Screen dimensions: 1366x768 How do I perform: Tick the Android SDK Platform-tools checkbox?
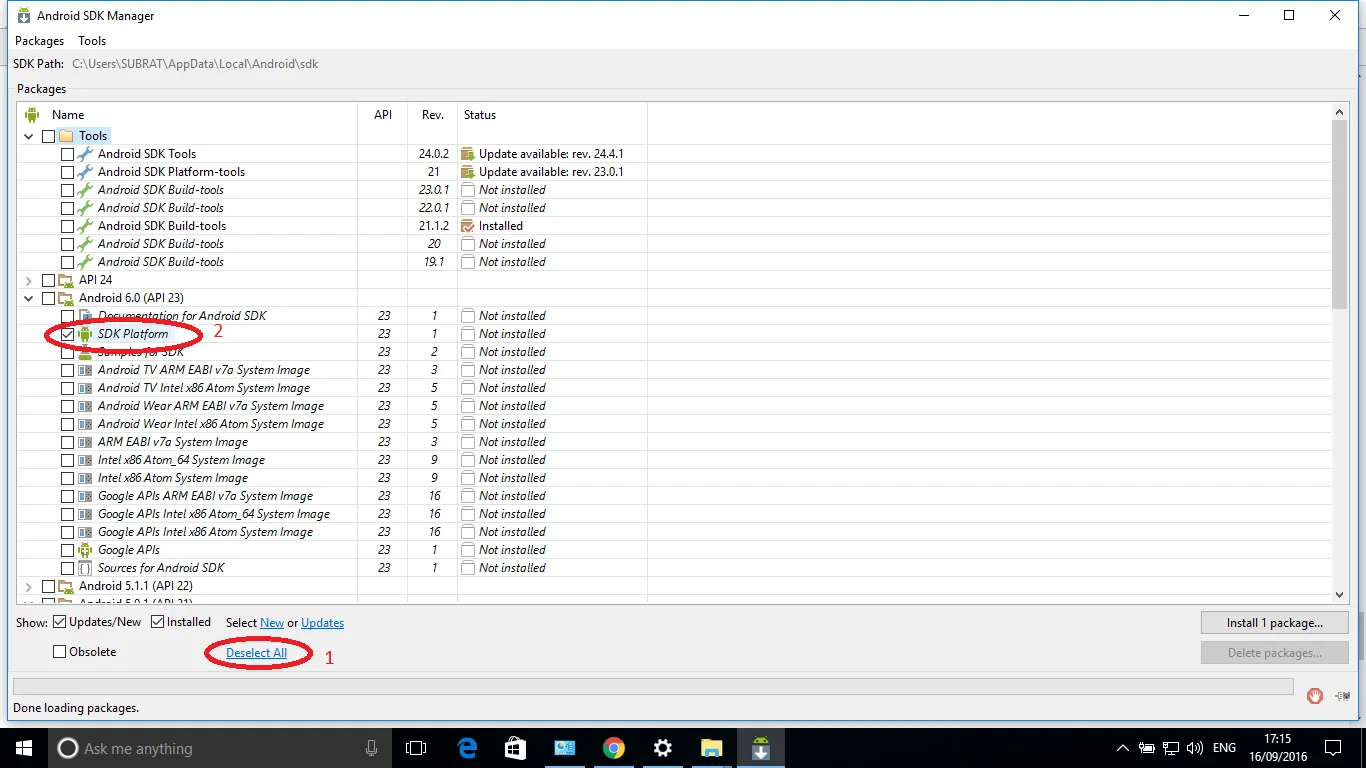tap(67, 172)
